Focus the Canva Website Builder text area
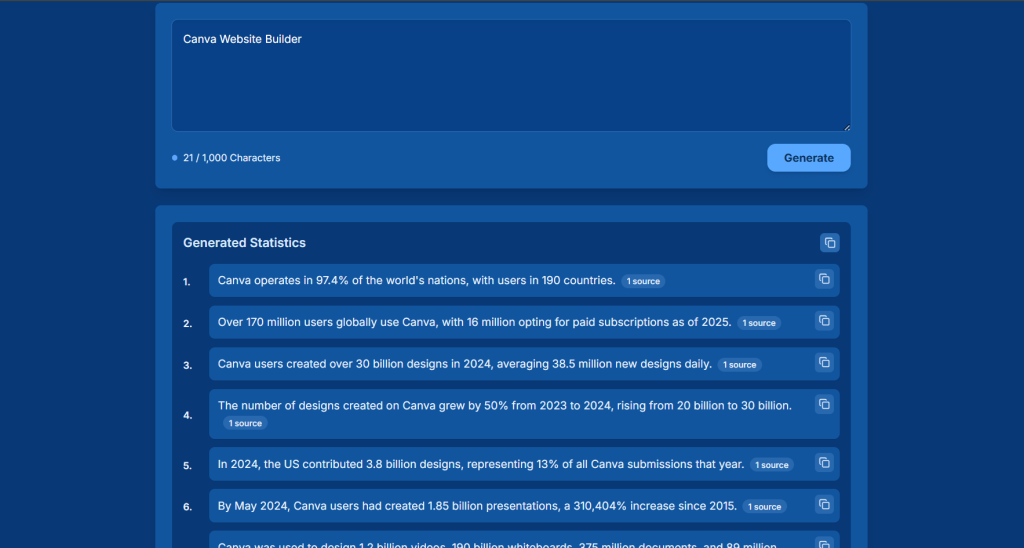The height and width of the screenshot is (548, 1024). pyautogui.click(x=511, y=76)
